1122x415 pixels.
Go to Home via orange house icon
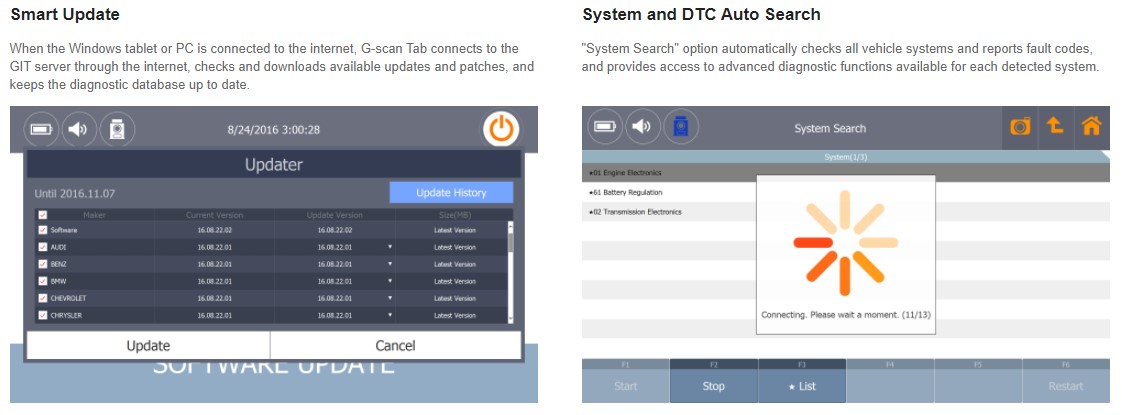(x=1091, y=127)
